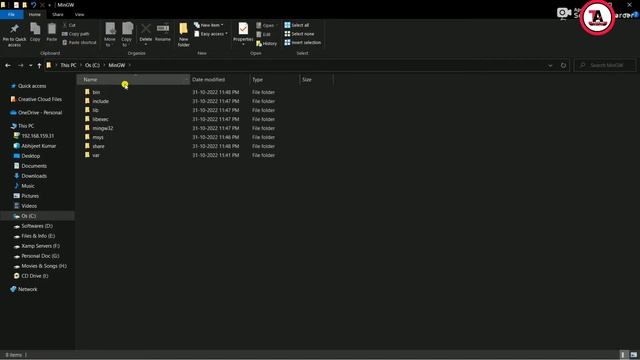Open Softwares (D:) drive
Image resolution: width=640 pixels, height=360 pixels.
click(x=37, y=226)
